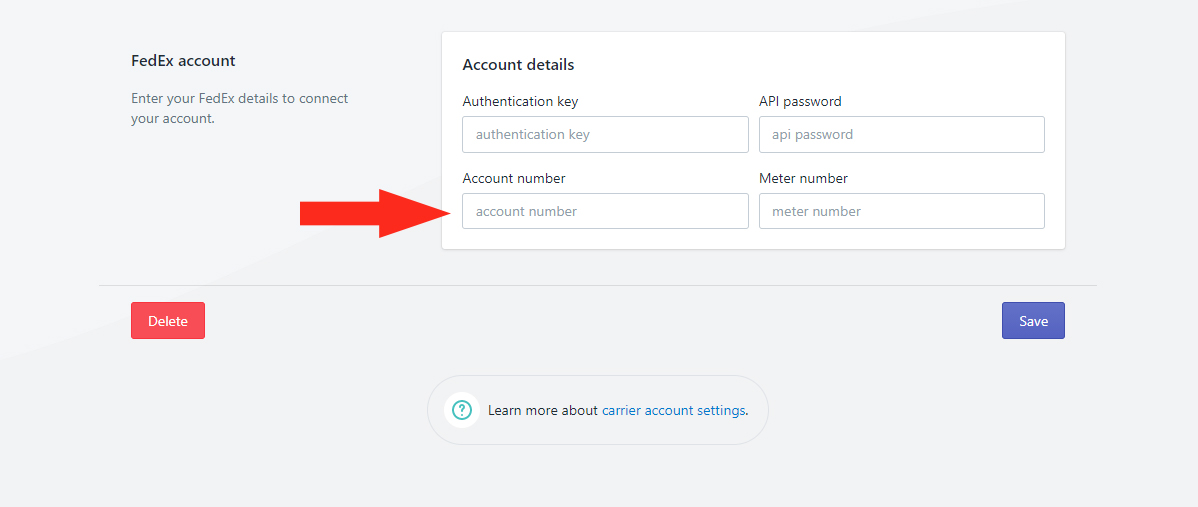
Task: Click the "Account number" field label
Action: pos(514,178)
